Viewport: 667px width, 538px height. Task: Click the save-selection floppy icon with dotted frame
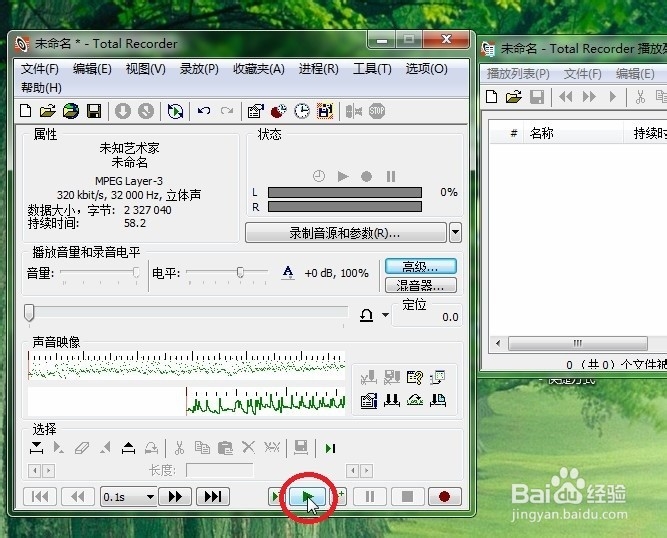click(x=325, y=111)
